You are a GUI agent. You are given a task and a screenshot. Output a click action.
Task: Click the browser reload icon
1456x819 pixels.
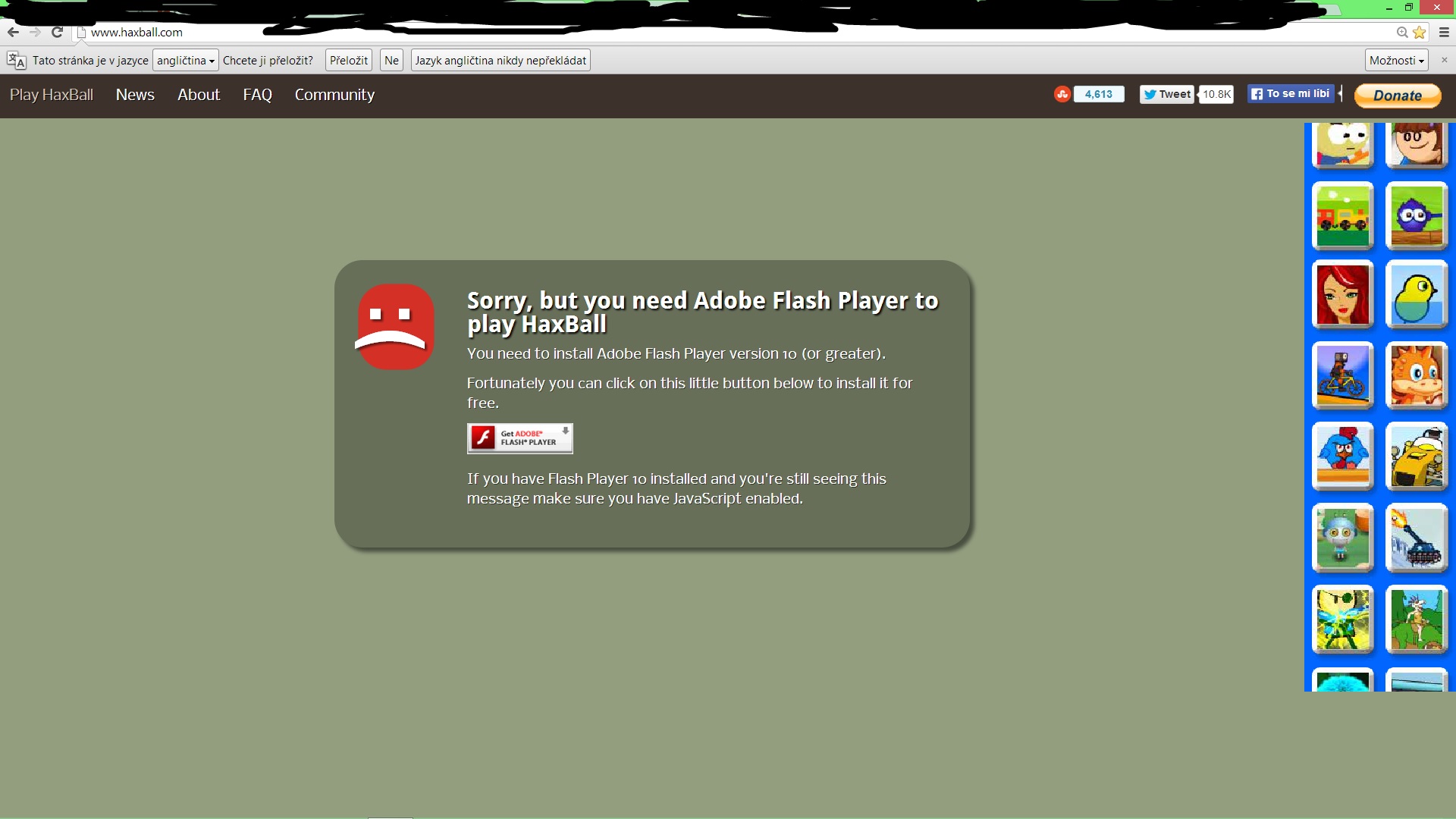(x=57, y=32)
